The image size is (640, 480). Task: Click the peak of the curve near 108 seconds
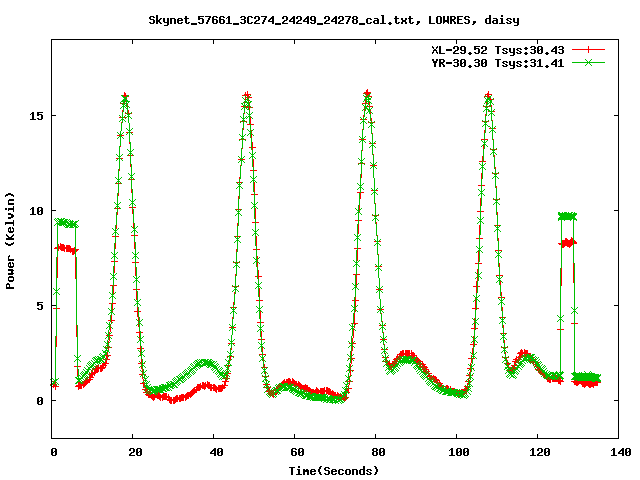click(488, 96)
